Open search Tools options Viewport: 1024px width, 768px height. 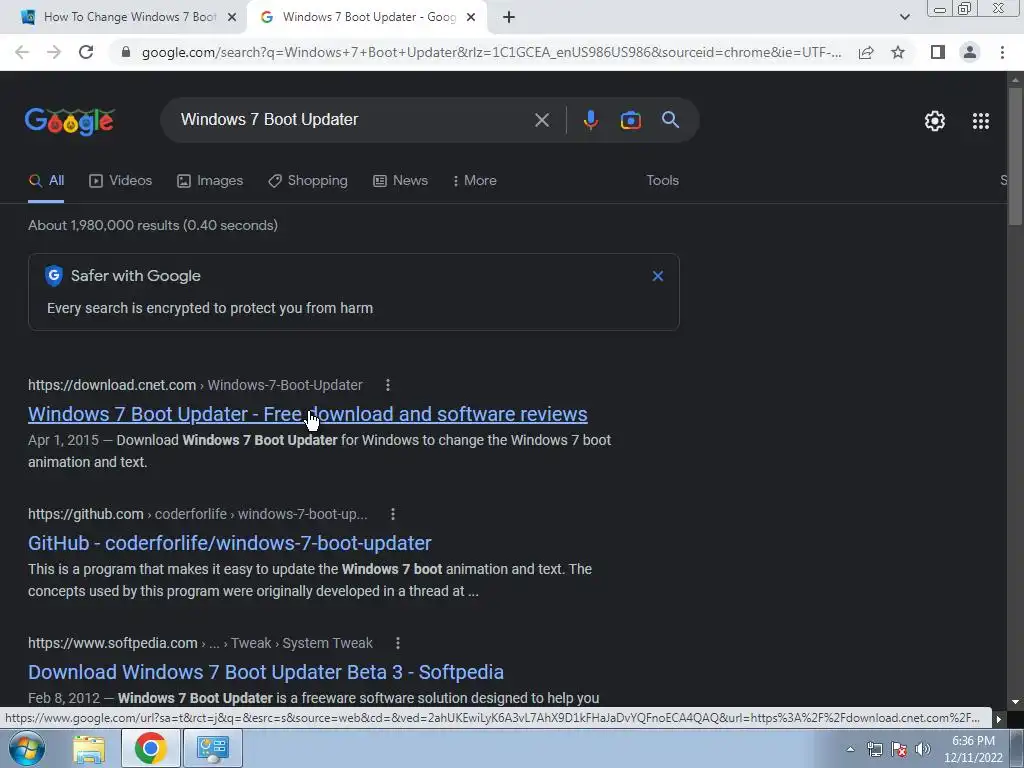[x=662, y=180]
